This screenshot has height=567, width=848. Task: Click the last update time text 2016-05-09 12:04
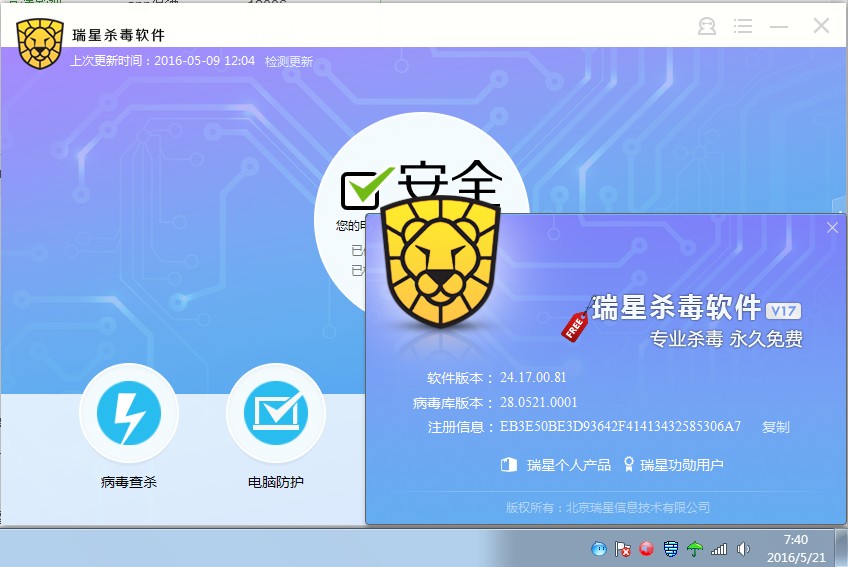[204, 61]
